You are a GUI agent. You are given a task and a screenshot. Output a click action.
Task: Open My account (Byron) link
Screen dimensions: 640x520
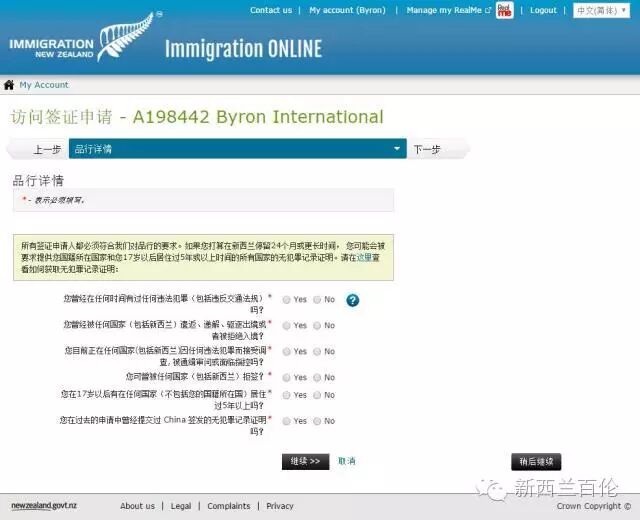(347, 10)
